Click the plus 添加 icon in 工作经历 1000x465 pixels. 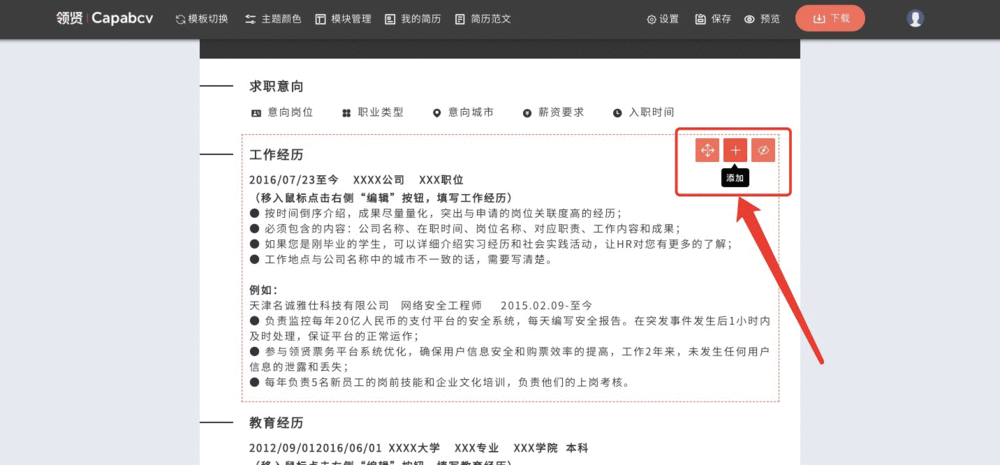point(735,151)
